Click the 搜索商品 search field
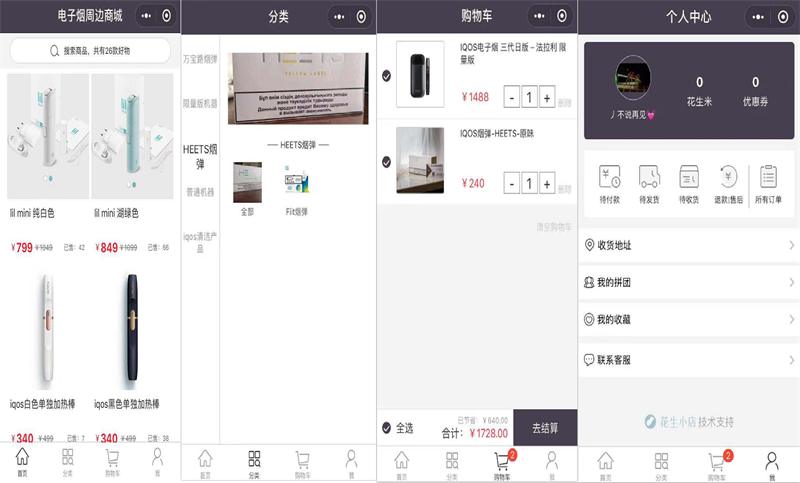 coord(90,51)
